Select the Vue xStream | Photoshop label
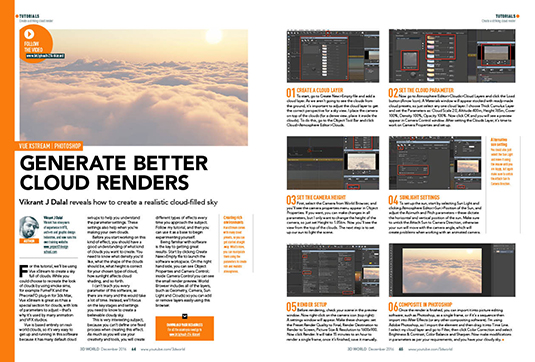The image size is (535, 362). tap(49, 146)
